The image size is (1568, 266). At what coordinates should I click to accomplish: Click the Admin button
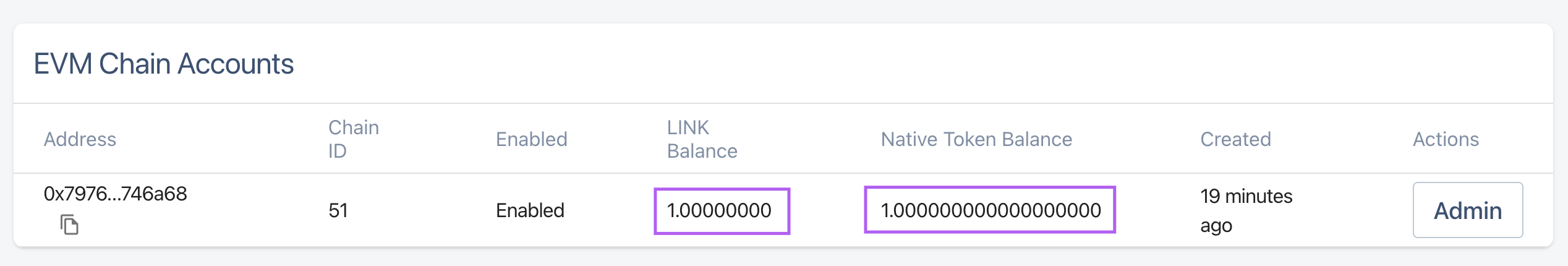(x=1467, y=210)
